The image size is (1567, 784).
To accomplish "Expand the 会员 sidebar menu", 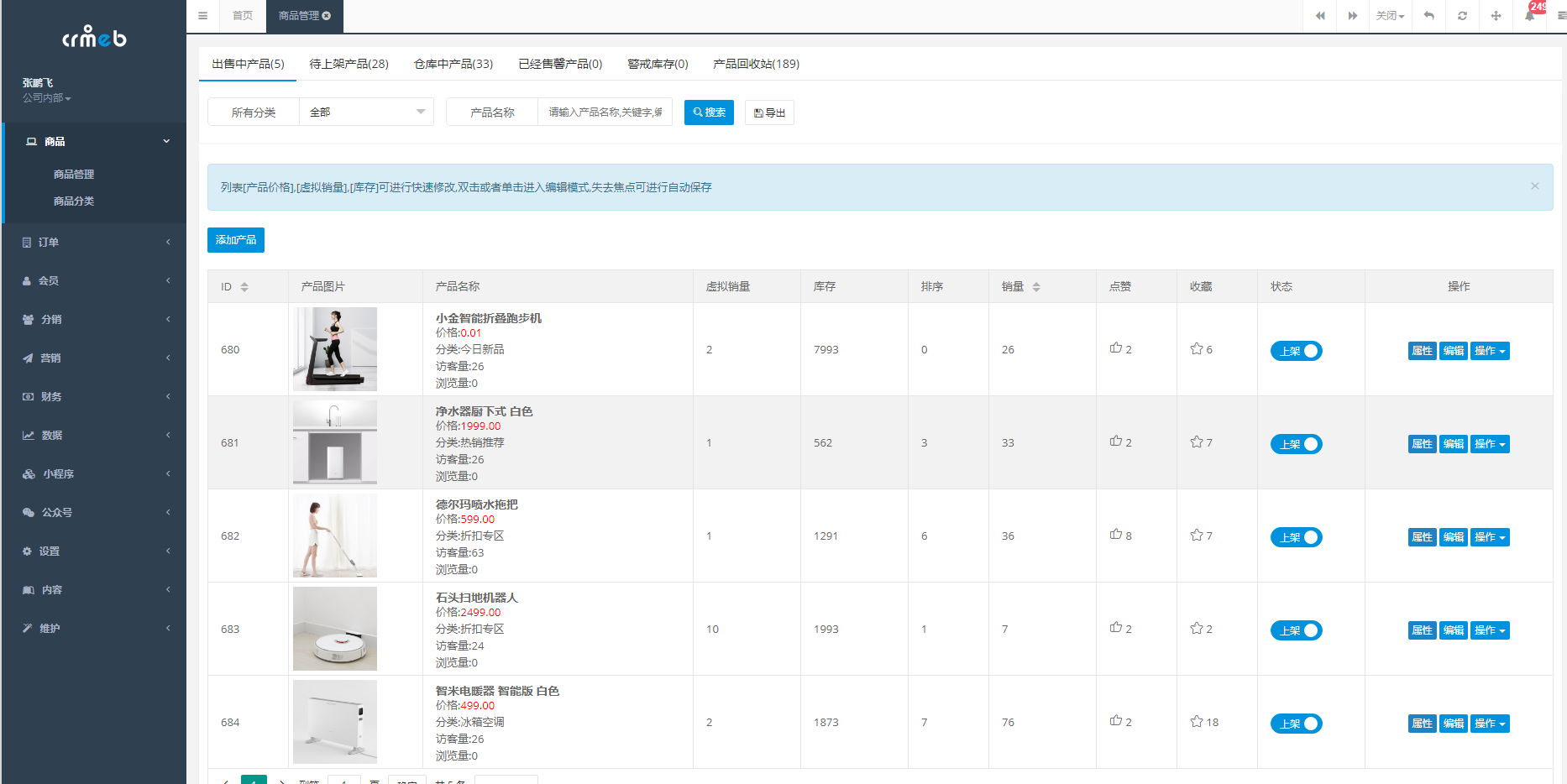I will tap(94, 281).
